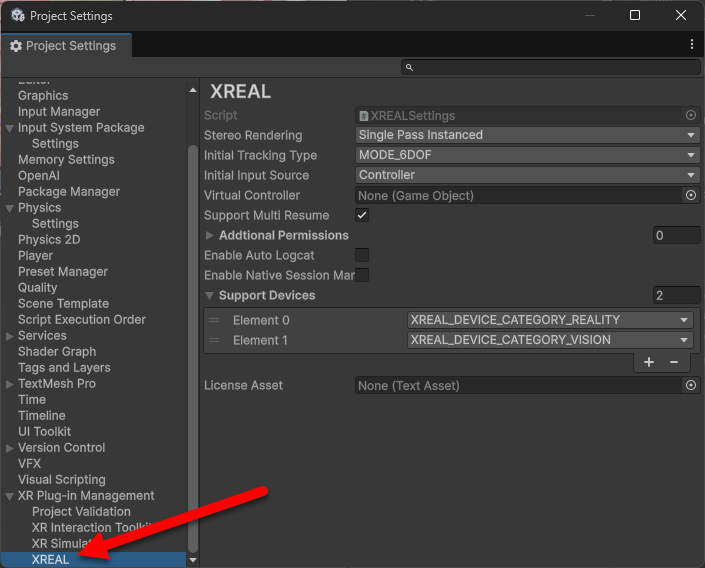Open OpenAI settings category

[39, 176]
